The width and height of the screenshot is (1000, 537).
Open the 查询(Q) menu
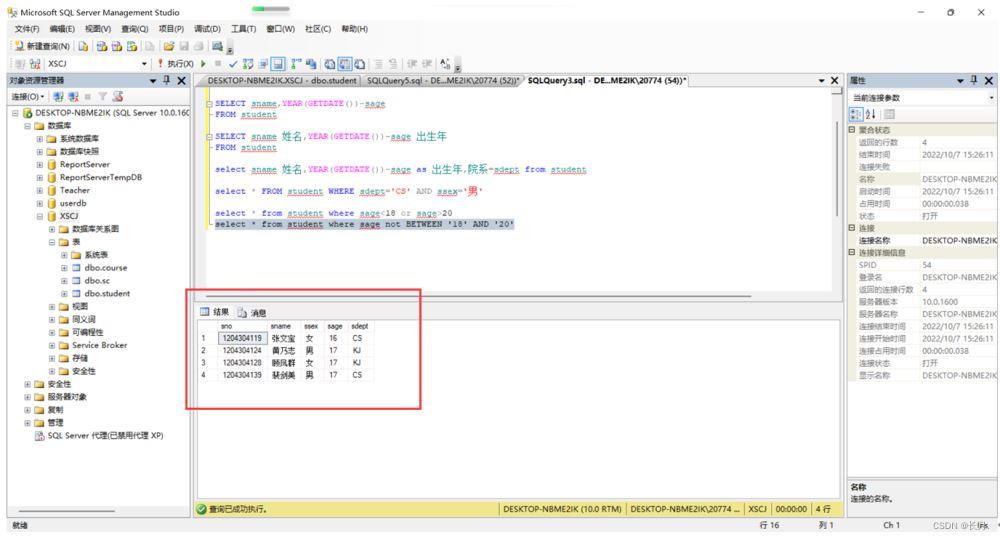(133, 29)
